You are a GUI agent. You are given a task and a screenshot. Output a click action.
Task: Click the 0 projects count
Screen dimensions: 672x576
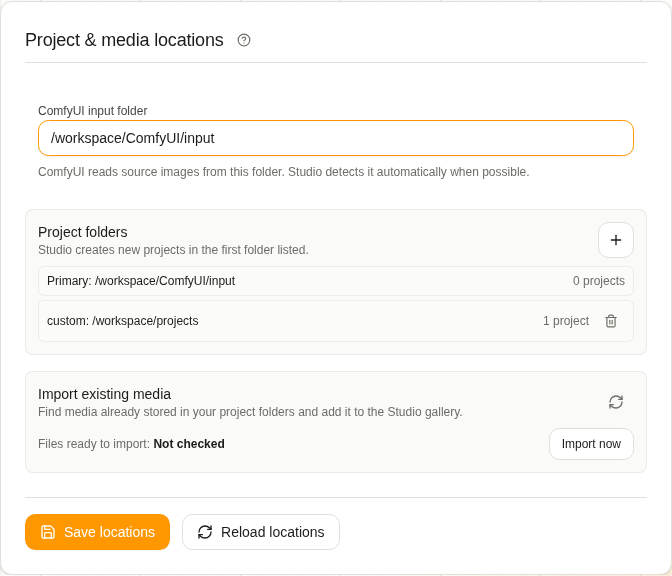click(x=599, y=281)
